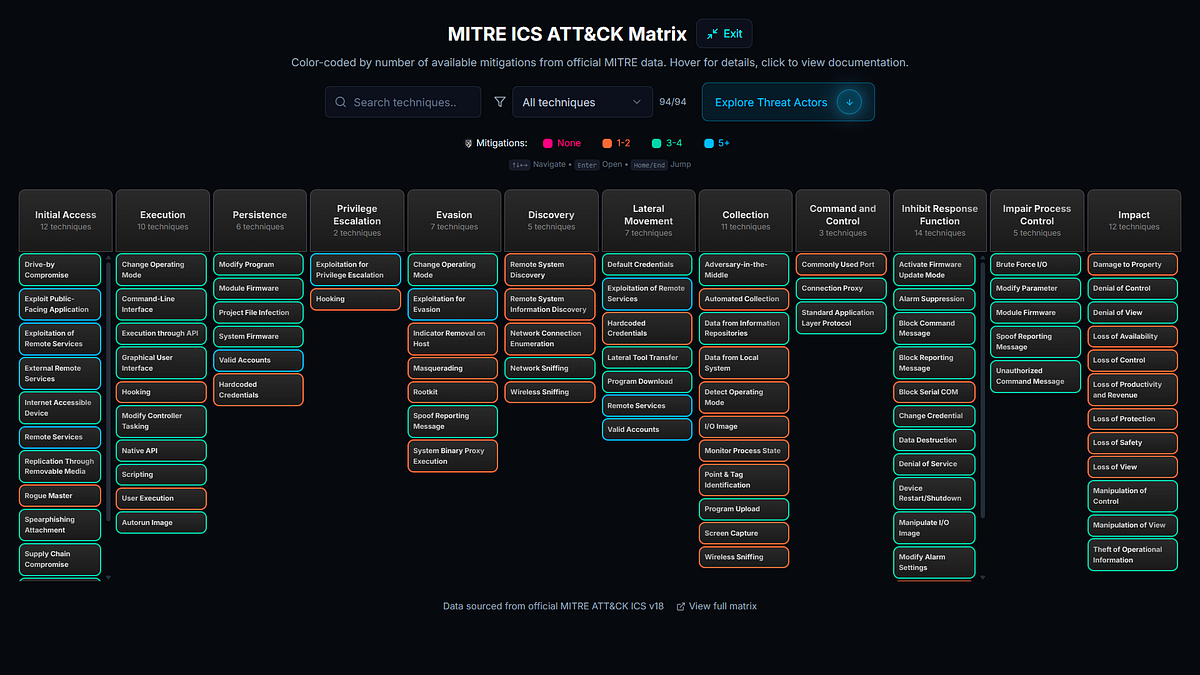Open Exploitation for Privilege Escalation card

pyautogui.click(x=356, y=270)
